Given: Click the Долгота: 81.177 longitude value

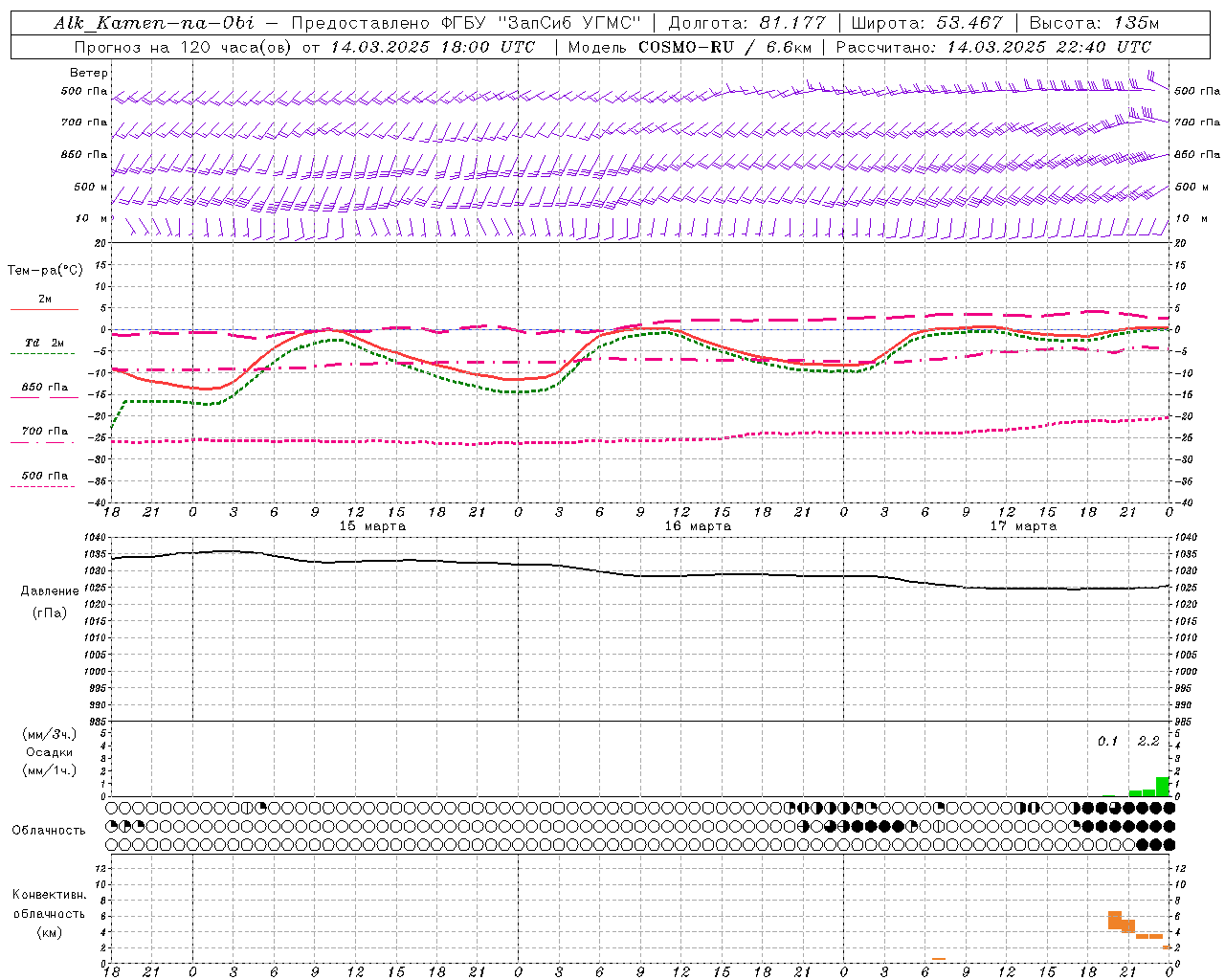Looking at the screenshot, I should pyautogui.click(x=746, y=23).
